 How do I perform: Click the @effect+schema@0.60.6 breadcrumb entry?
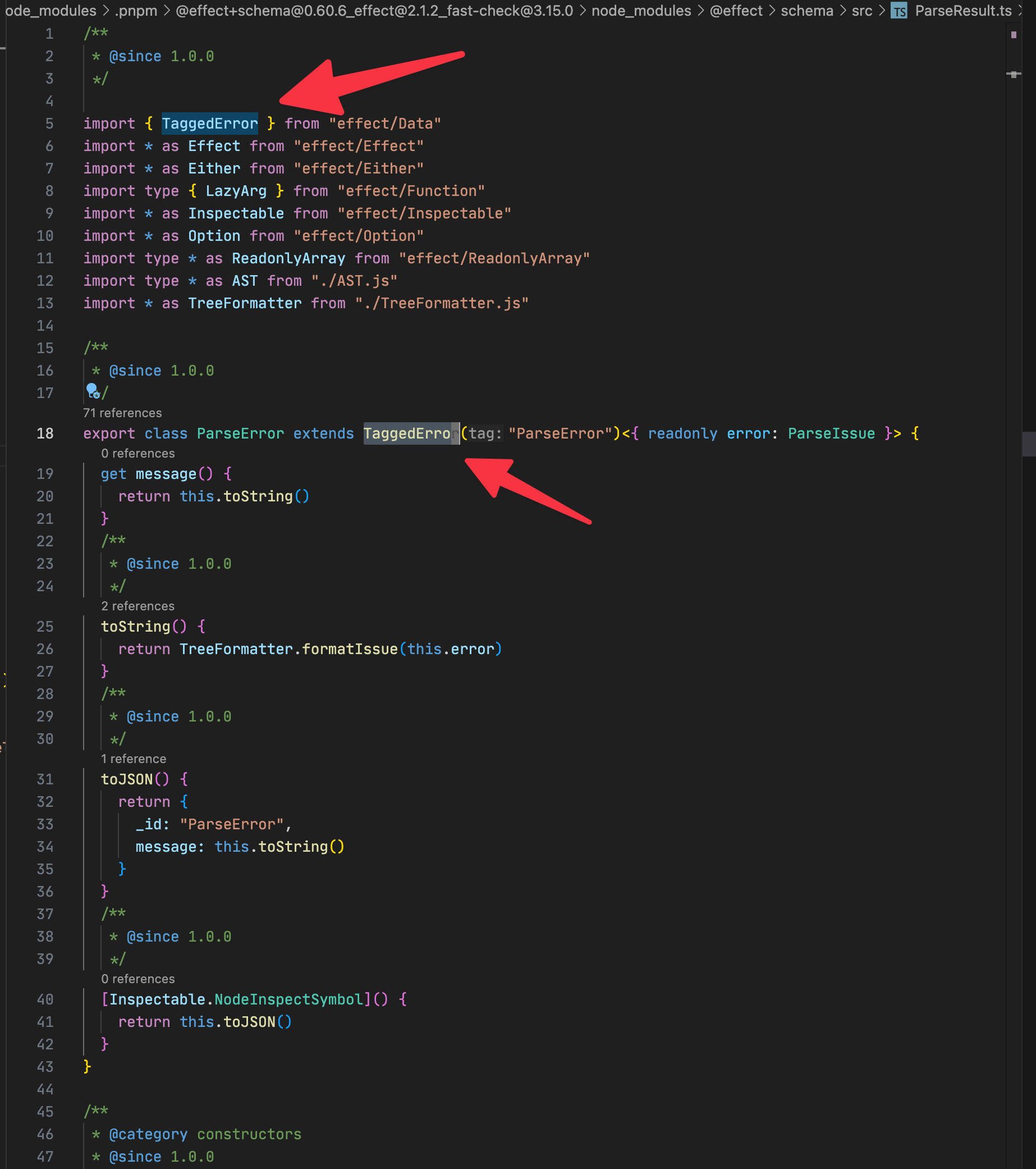[374, 10]
